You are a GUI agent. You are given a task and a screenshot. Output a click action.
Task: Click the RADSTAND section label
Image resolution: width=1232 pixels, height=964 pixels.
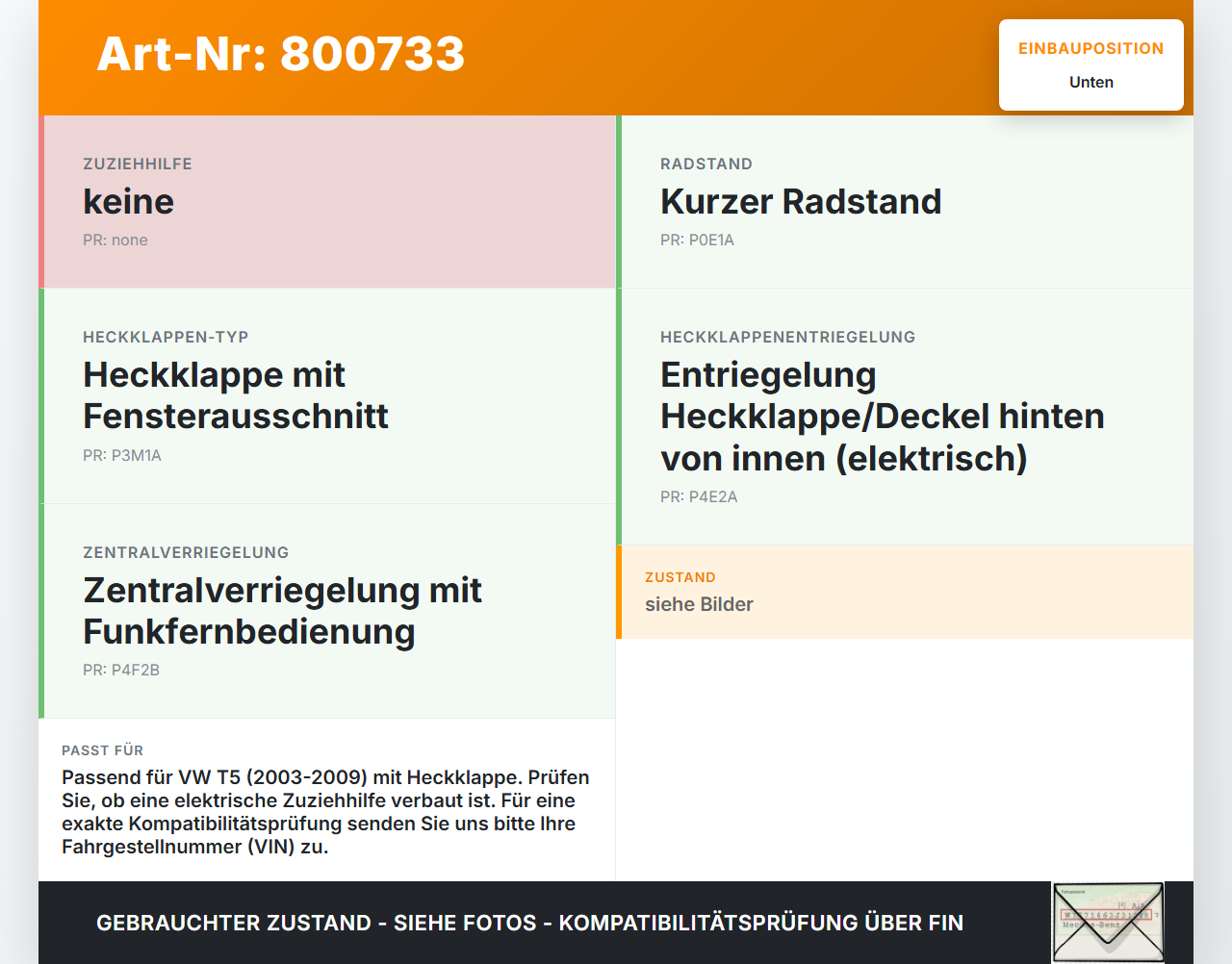point(706,165)
